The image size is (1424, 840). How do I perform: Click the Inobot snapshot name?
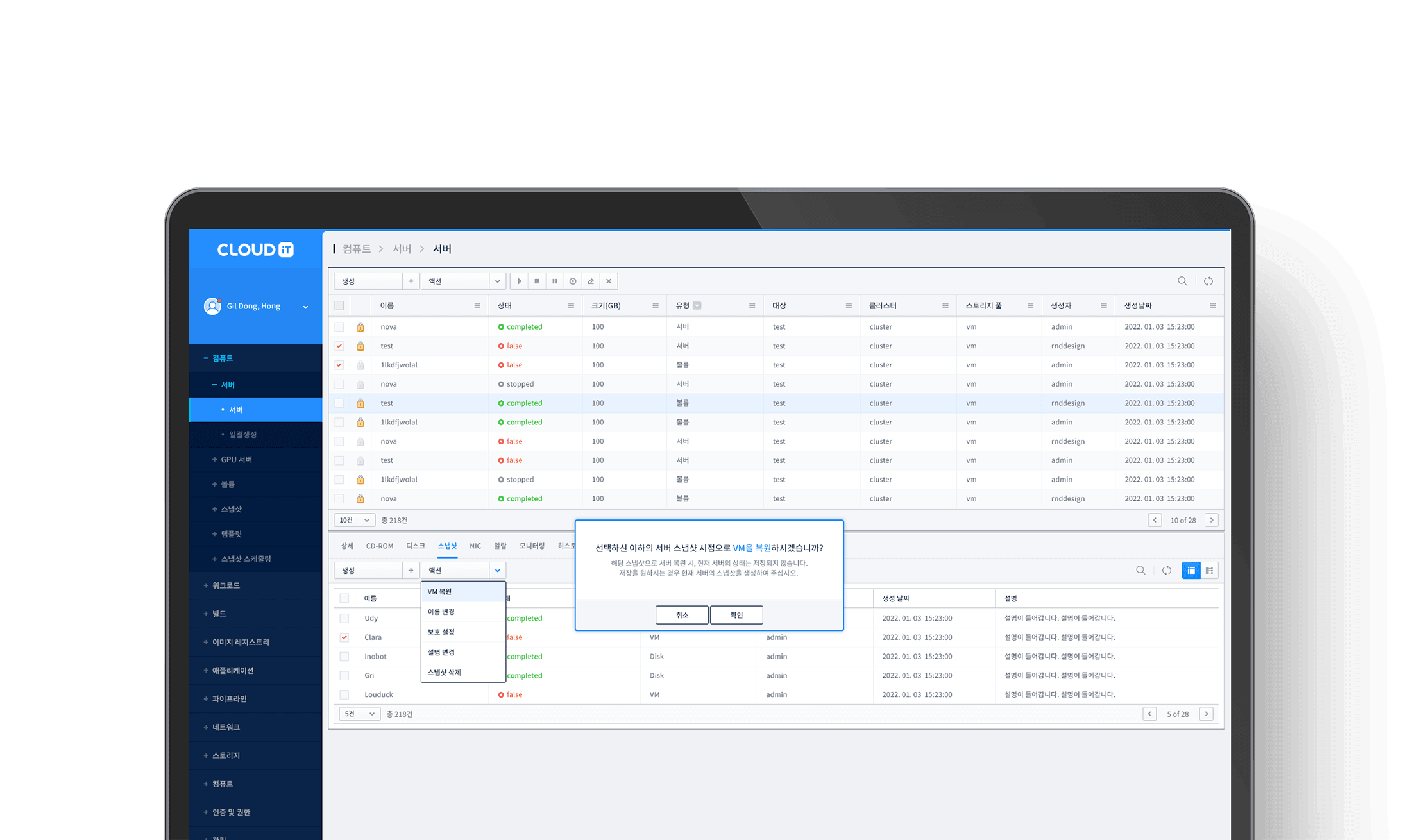pyautogui.click(x=375, y=656)
